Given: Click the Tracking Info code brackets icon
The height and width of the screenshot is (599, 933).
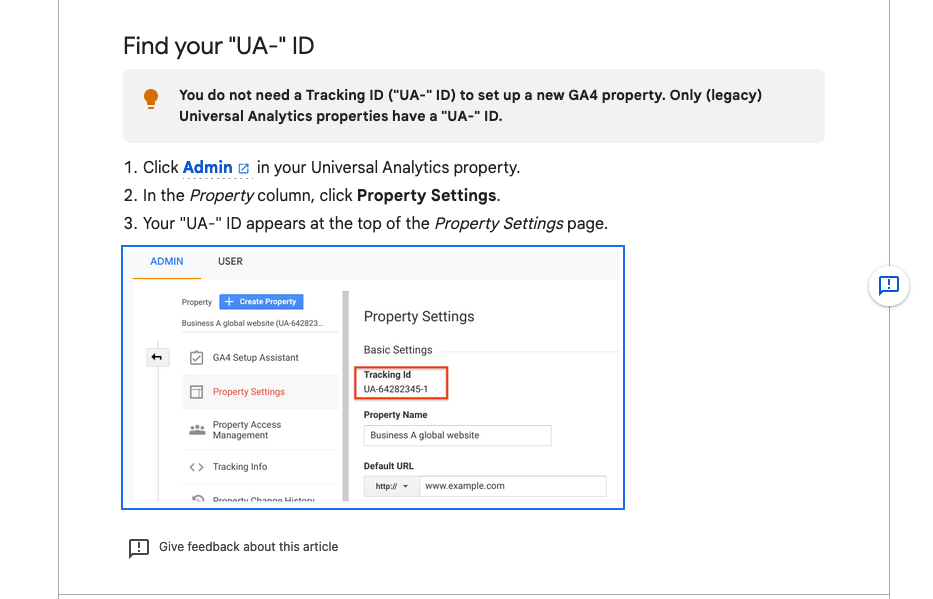Looking at the screenshot, I should (x=197, y=467).
